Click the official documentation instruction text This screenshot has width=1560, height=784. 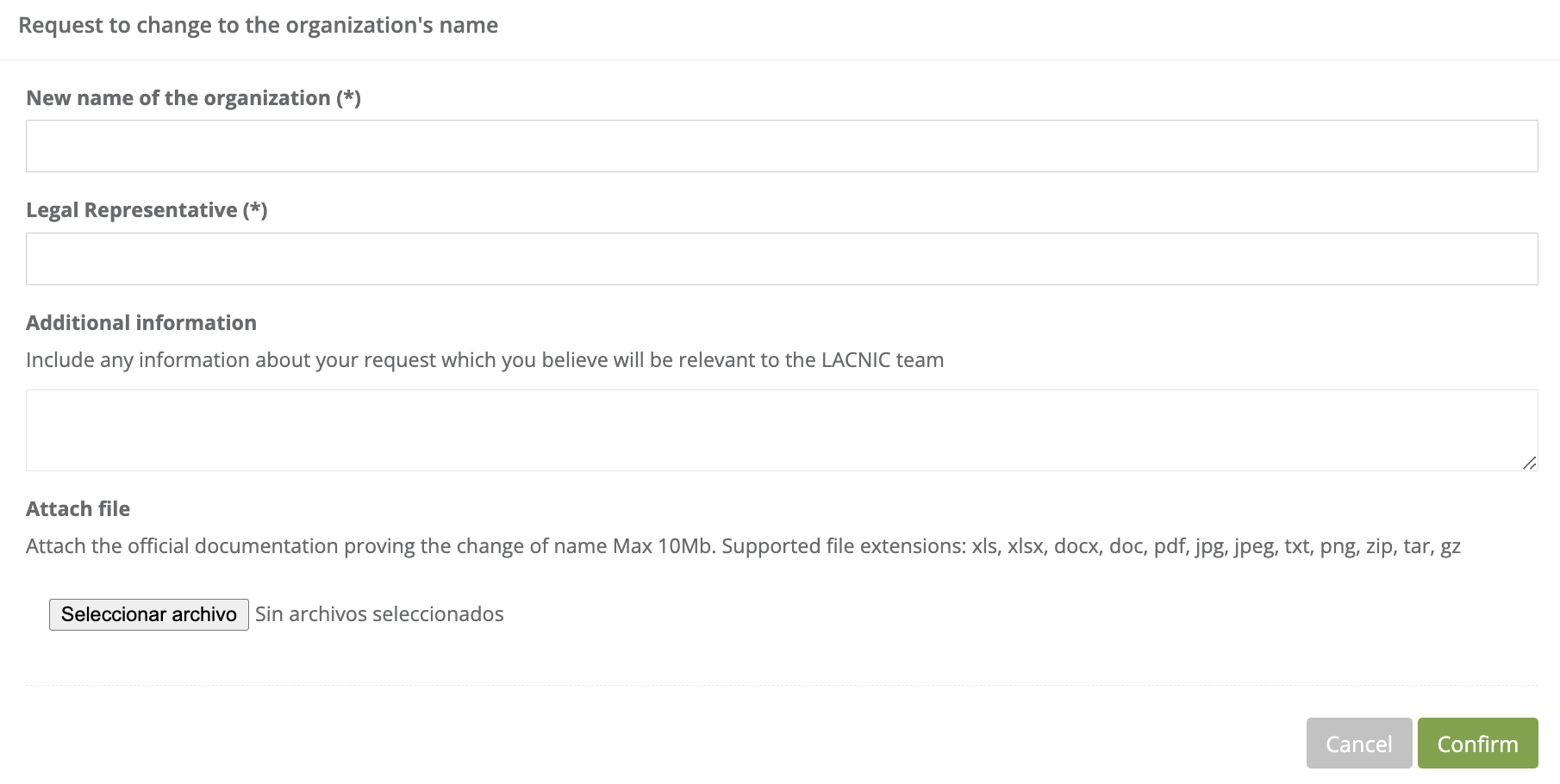point(317,546)
